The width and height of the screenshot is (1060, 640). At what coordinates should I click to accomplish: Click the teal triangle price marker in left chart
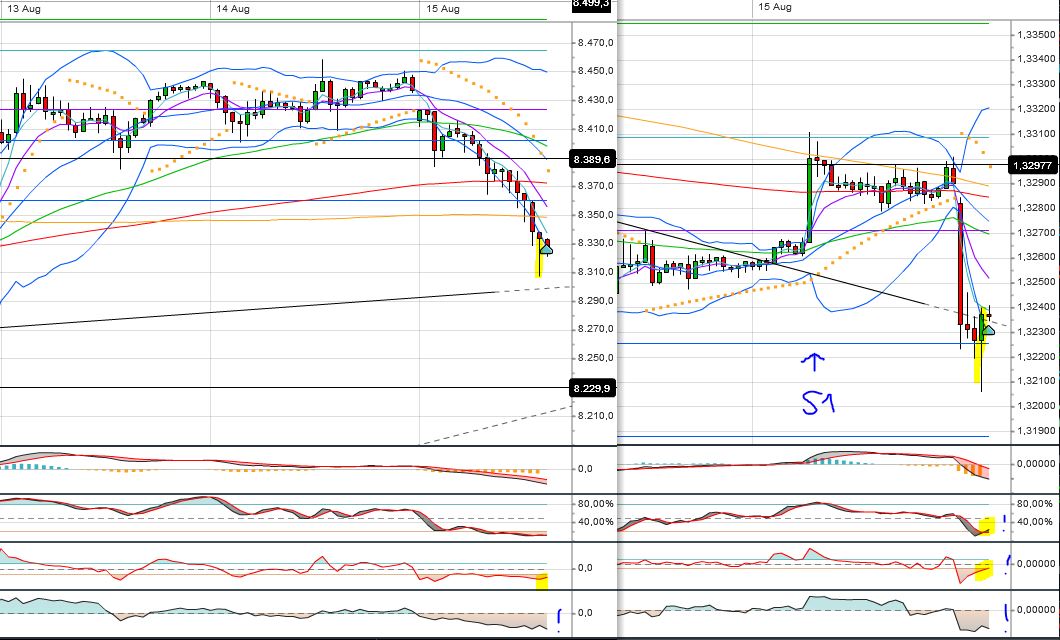(x=546, y=249)
